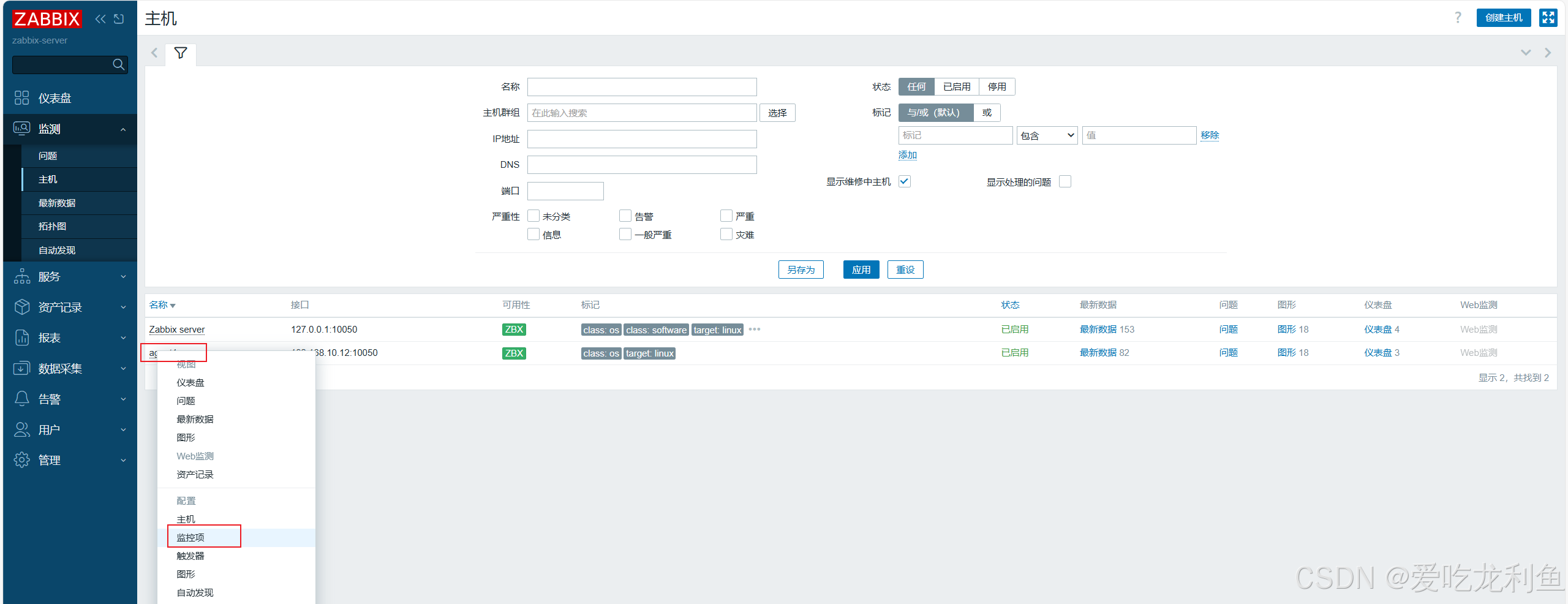Click the services tree icon
The width and height of the screenshot is (1568, 604).
tap(22, 276)
